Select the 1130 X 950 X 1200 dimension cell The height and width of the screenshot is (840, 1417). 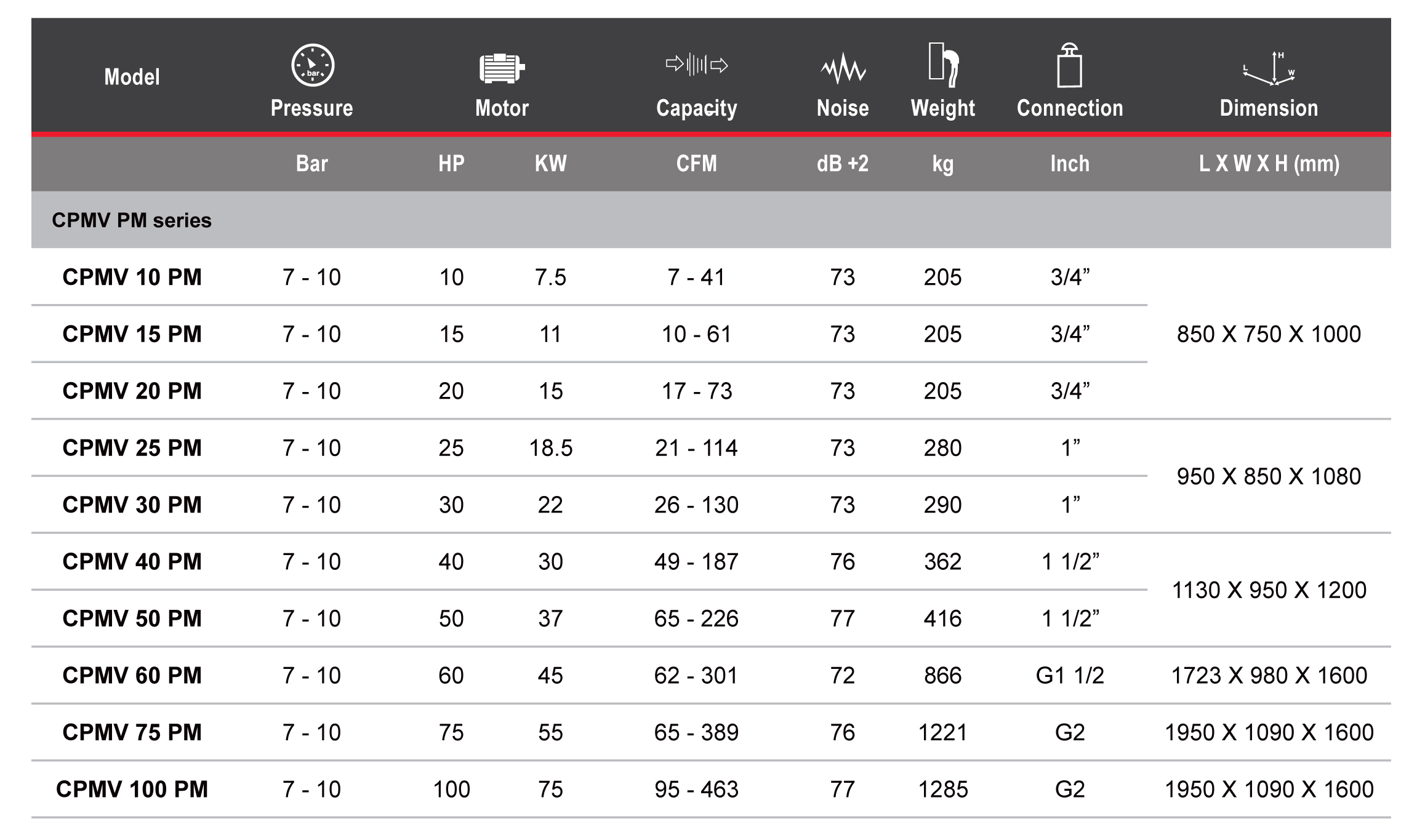(1269, 590)
